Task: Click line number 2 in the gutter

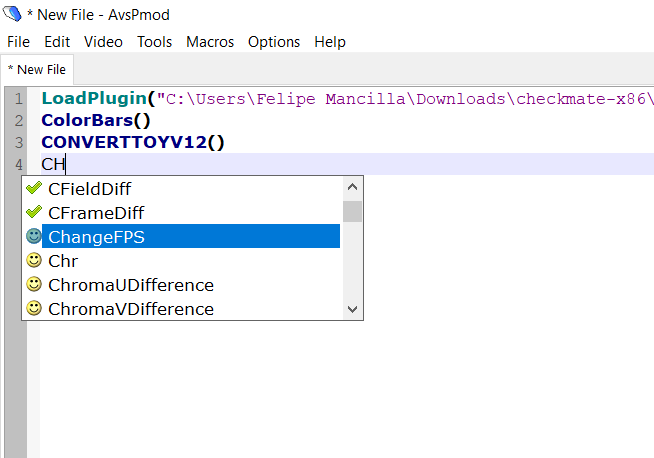Action: click(x=19, y=121)
